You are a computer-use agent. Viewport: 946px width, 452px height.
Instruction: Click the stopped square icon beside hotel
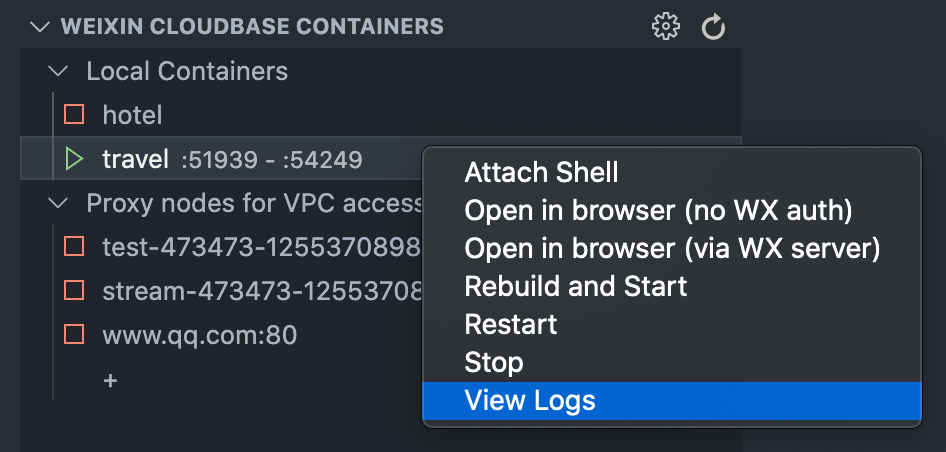(x=74, y=115)
